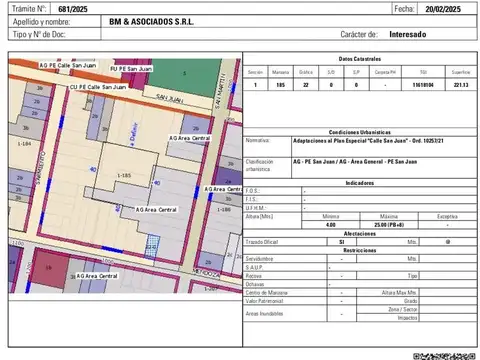The width and height of the screenshot is (480, 360).
Task: Click the 'F.O.S.:' label
Action: pos(252,191)
